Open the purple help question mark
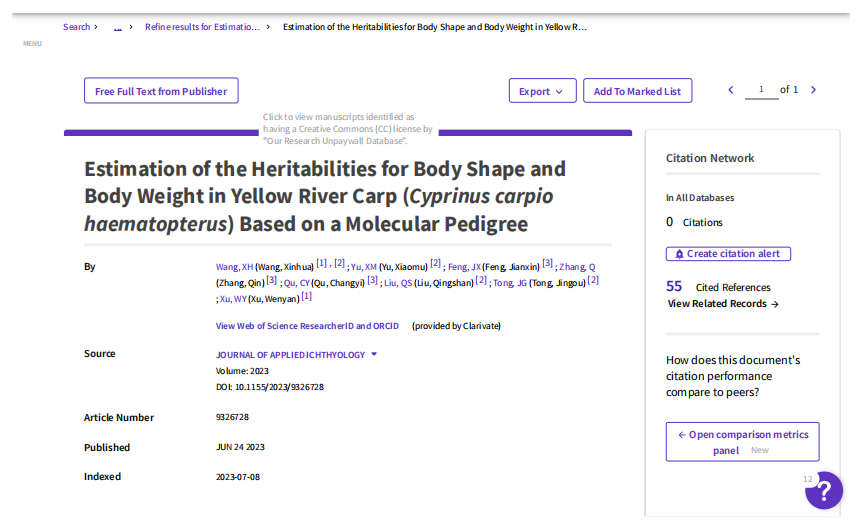Image resolution: width=866 pixels, height=531 pixels. 824,490
